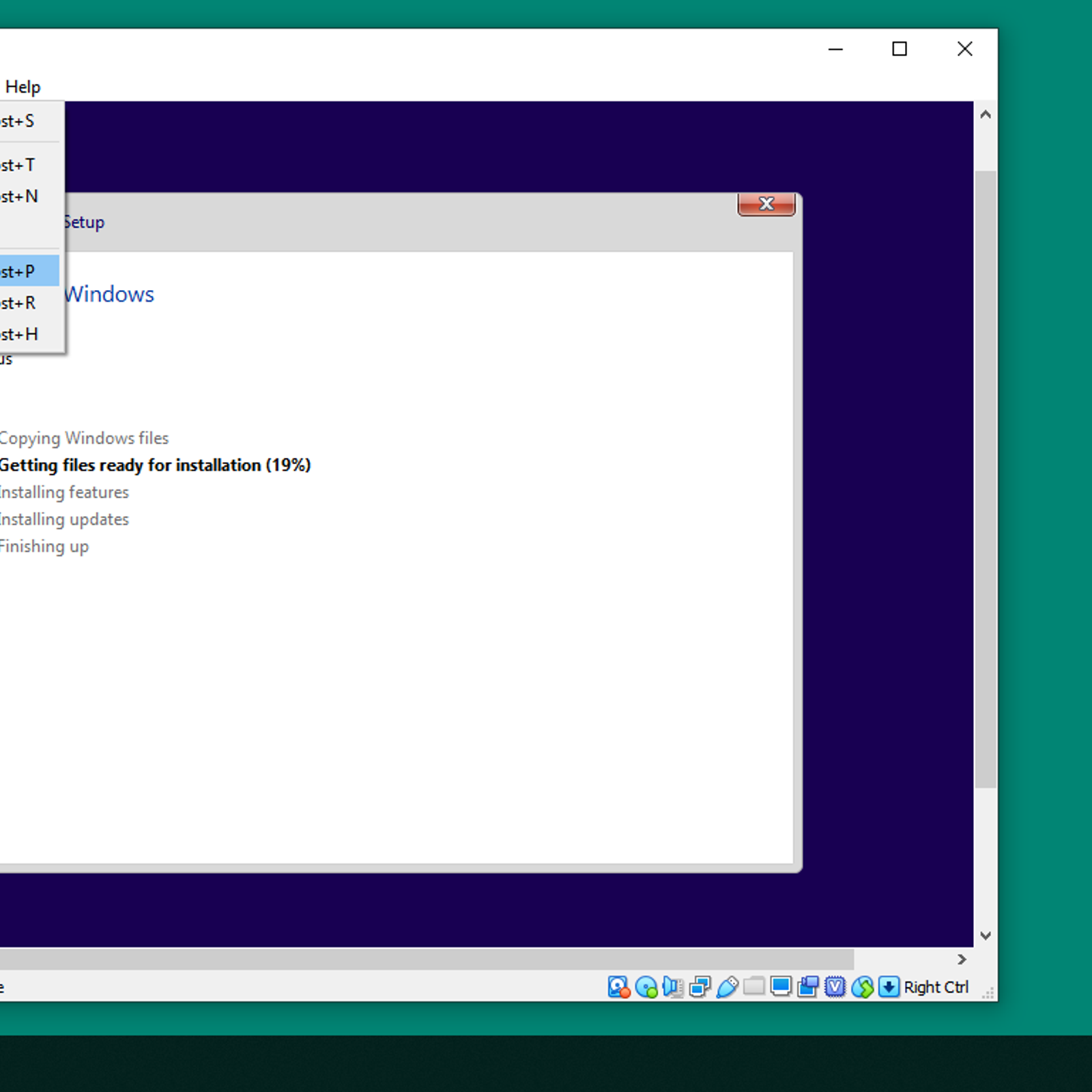
Task: Select the highlighted Host+P menu entry
Action: click(29, 272)
